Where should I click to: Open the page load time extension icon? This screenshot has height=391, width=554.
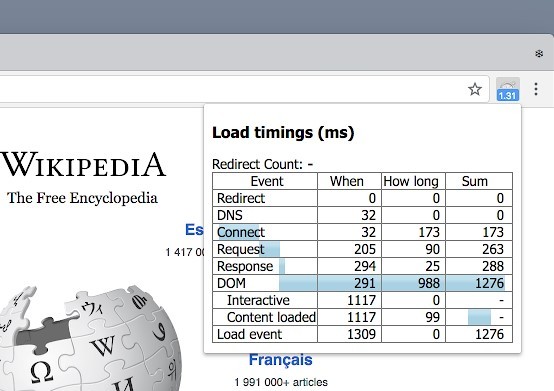(508, 89)
